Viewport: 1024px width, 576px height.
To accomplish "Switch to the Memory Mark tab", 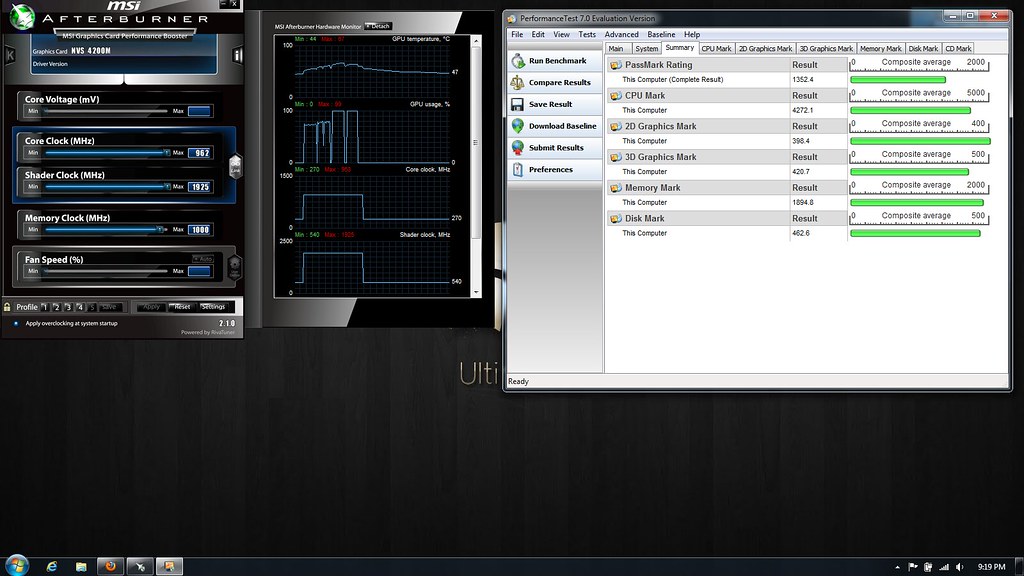I will click(x=880, y=48).
